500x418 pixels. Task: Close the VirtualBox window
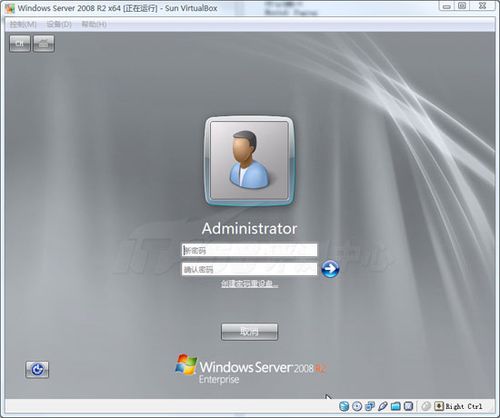[x=482, y=6]
